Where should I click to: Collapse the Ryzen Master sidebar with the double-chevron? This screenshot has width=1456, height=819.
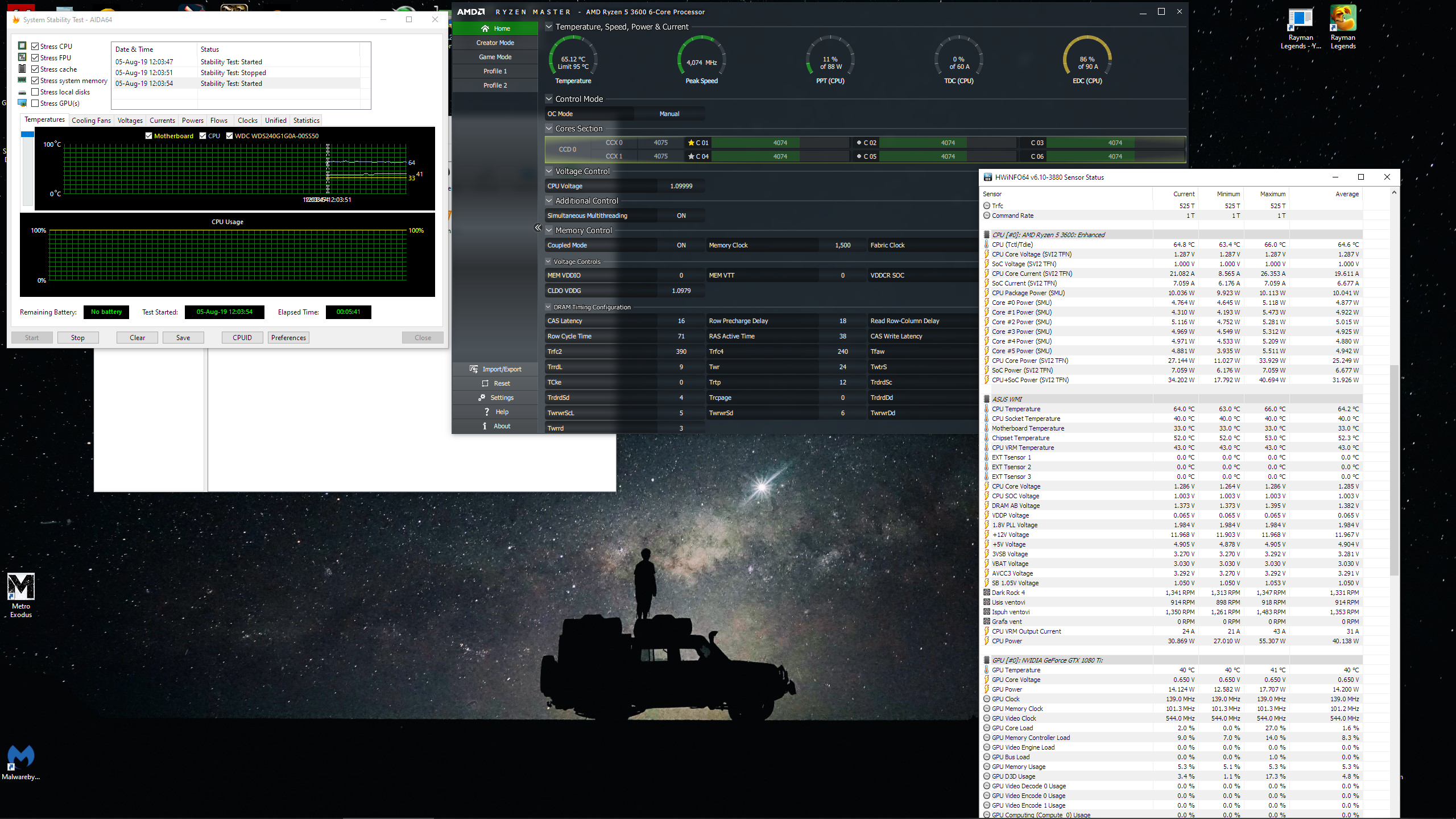[x=537, y=227]
